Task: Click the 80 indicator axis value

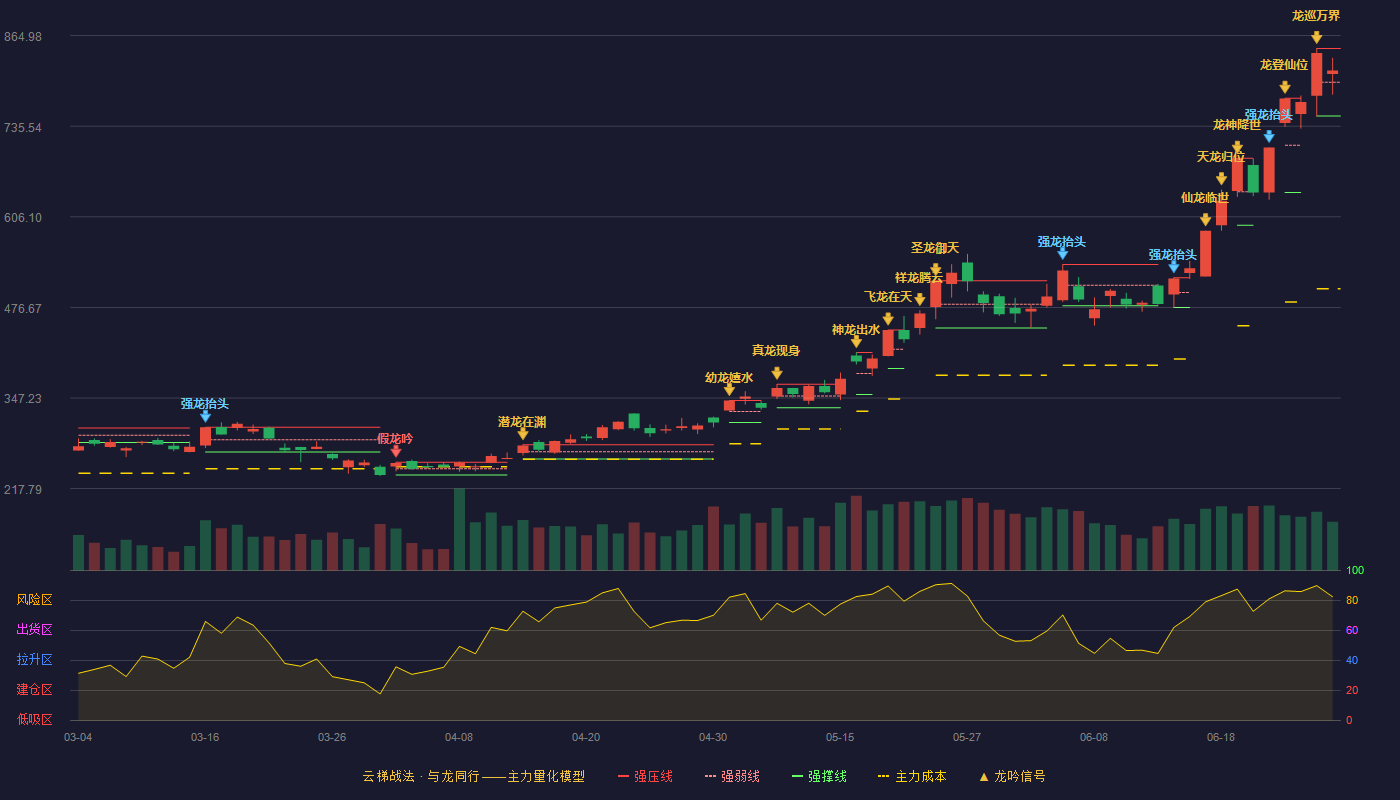Action: [1351, 601]
